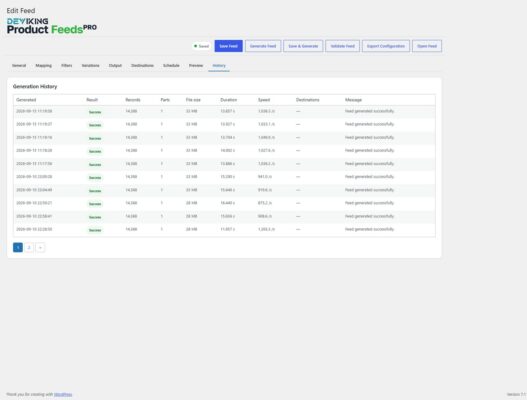Open the Destinations tab
527x400 pixels.
click(x=143, y=66)
